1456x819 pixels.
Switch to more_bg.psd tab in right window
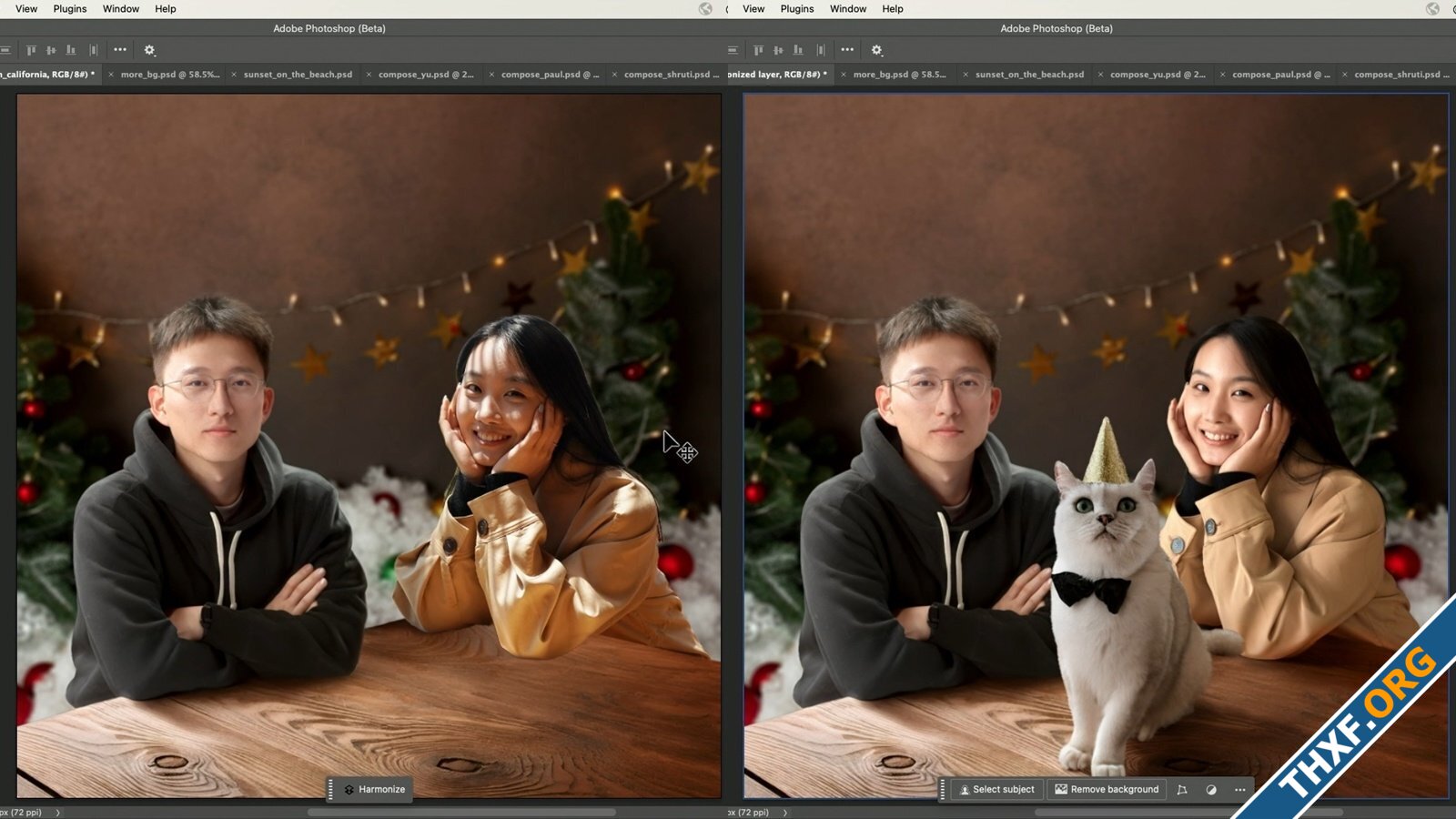pos(899,75)
